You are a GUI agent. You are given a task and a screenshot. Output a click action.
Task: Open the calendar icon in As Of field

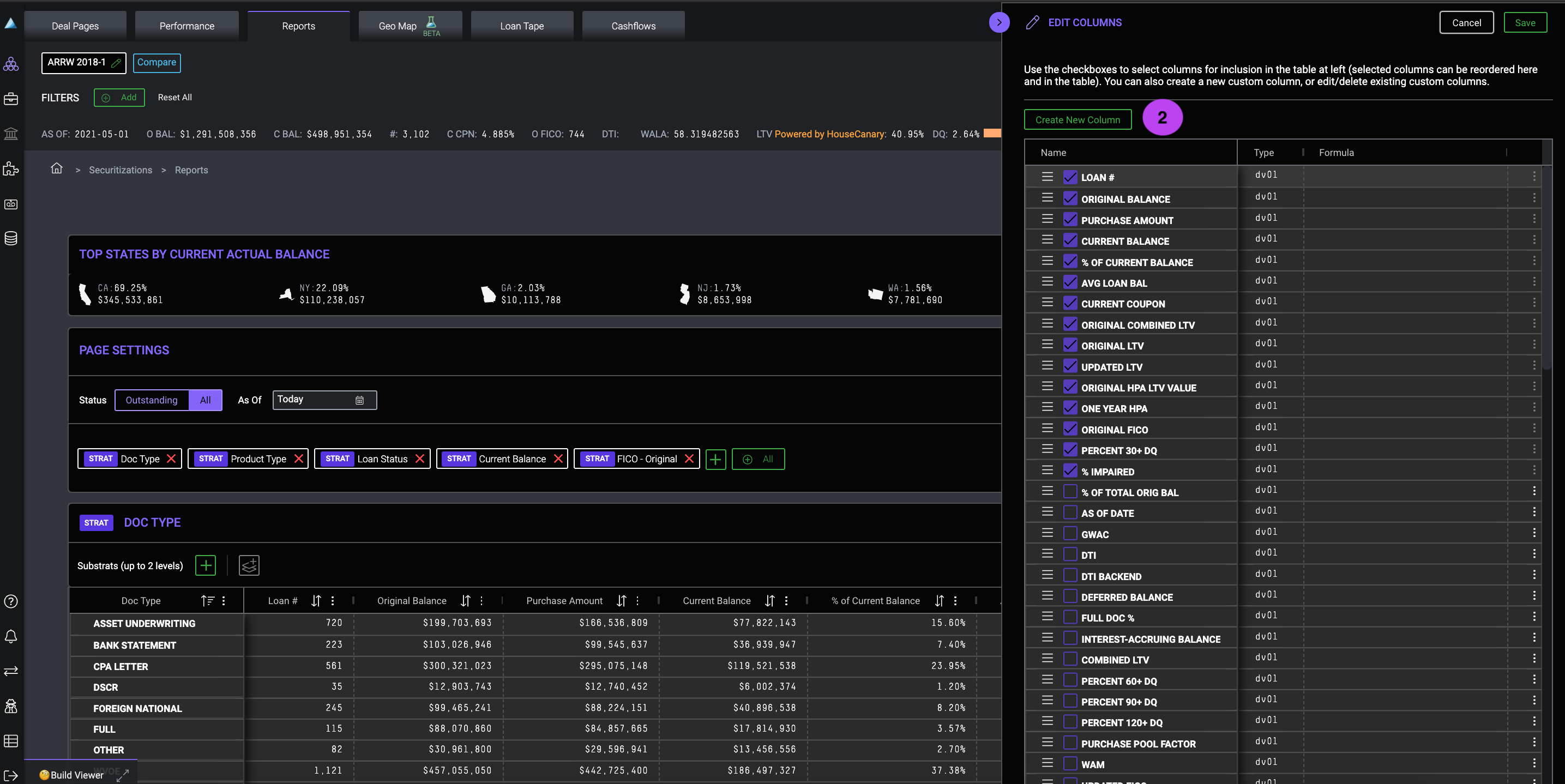tap(360, 400)
